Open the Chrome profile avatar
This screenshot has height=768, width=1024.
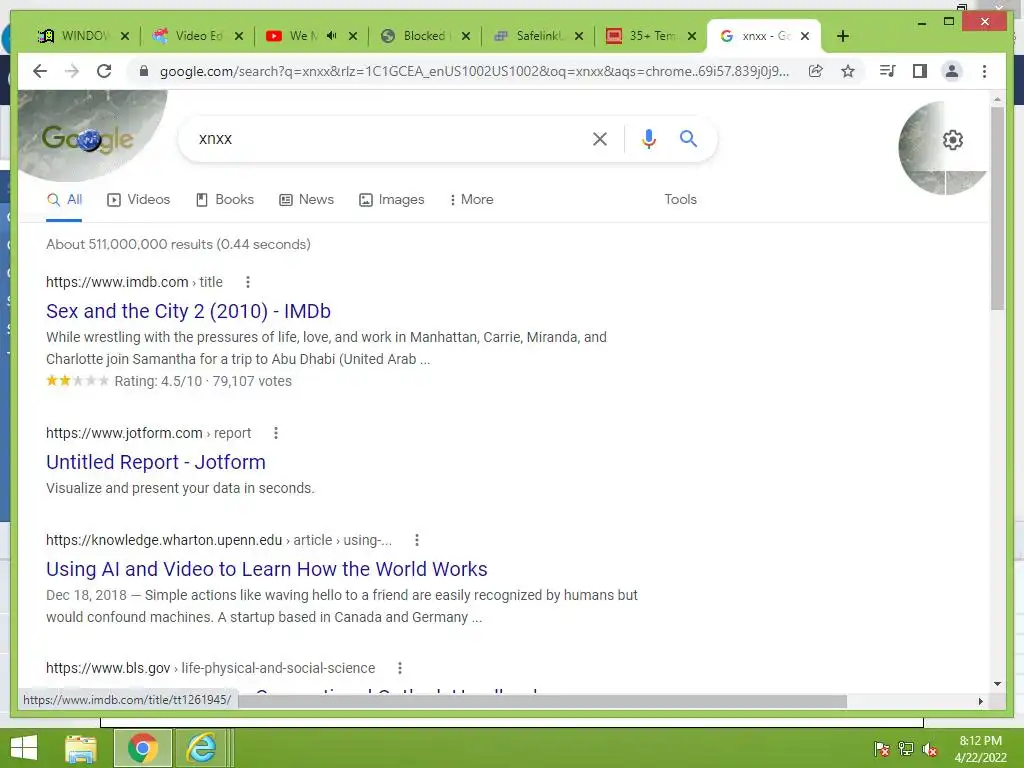point(952,71)
